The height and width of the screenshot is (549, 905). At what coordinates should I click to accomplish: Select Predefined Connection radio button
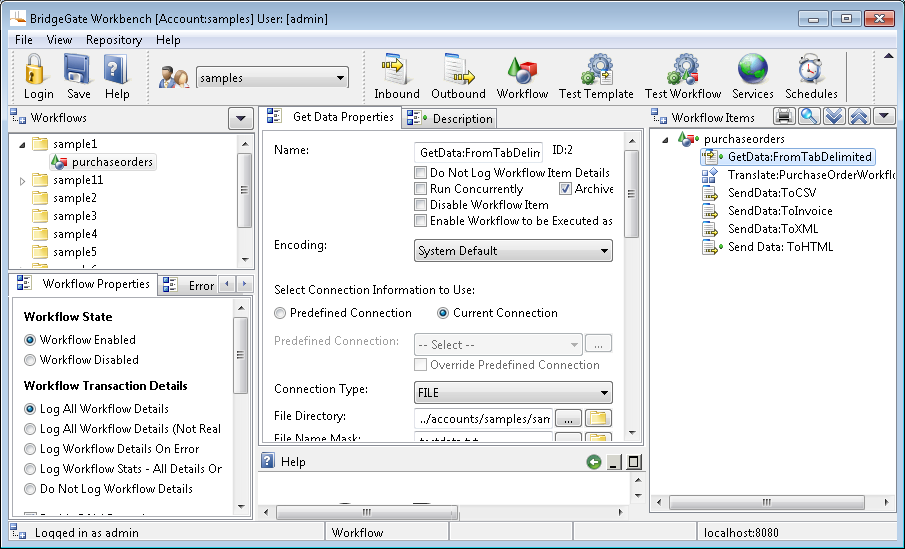tap(280, 313)
